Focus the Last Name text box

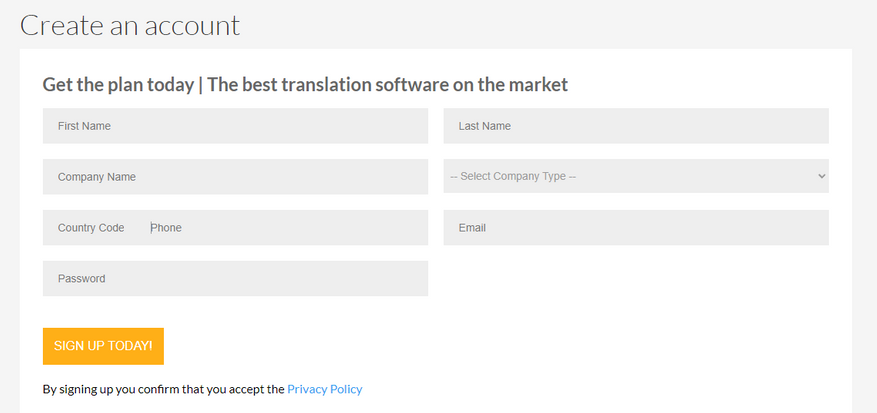(x=636, y=126)
